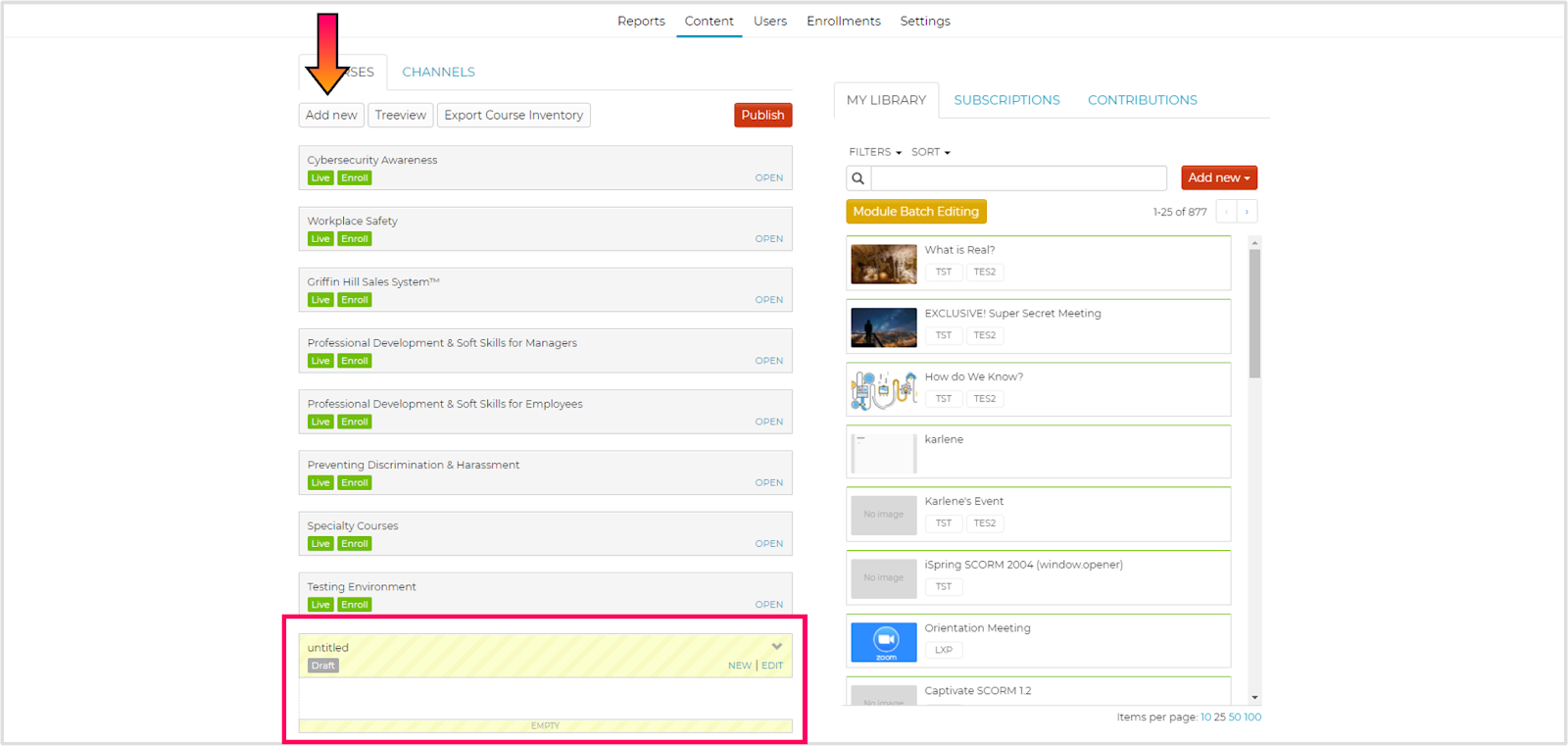
Task: Click the LXP tag on Orientation Meeting
Action: [x=944, y=650]
